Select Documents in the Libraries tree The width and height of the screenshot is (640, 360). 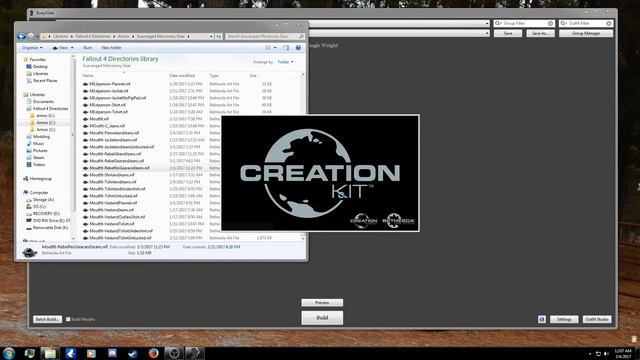[43, 102]
